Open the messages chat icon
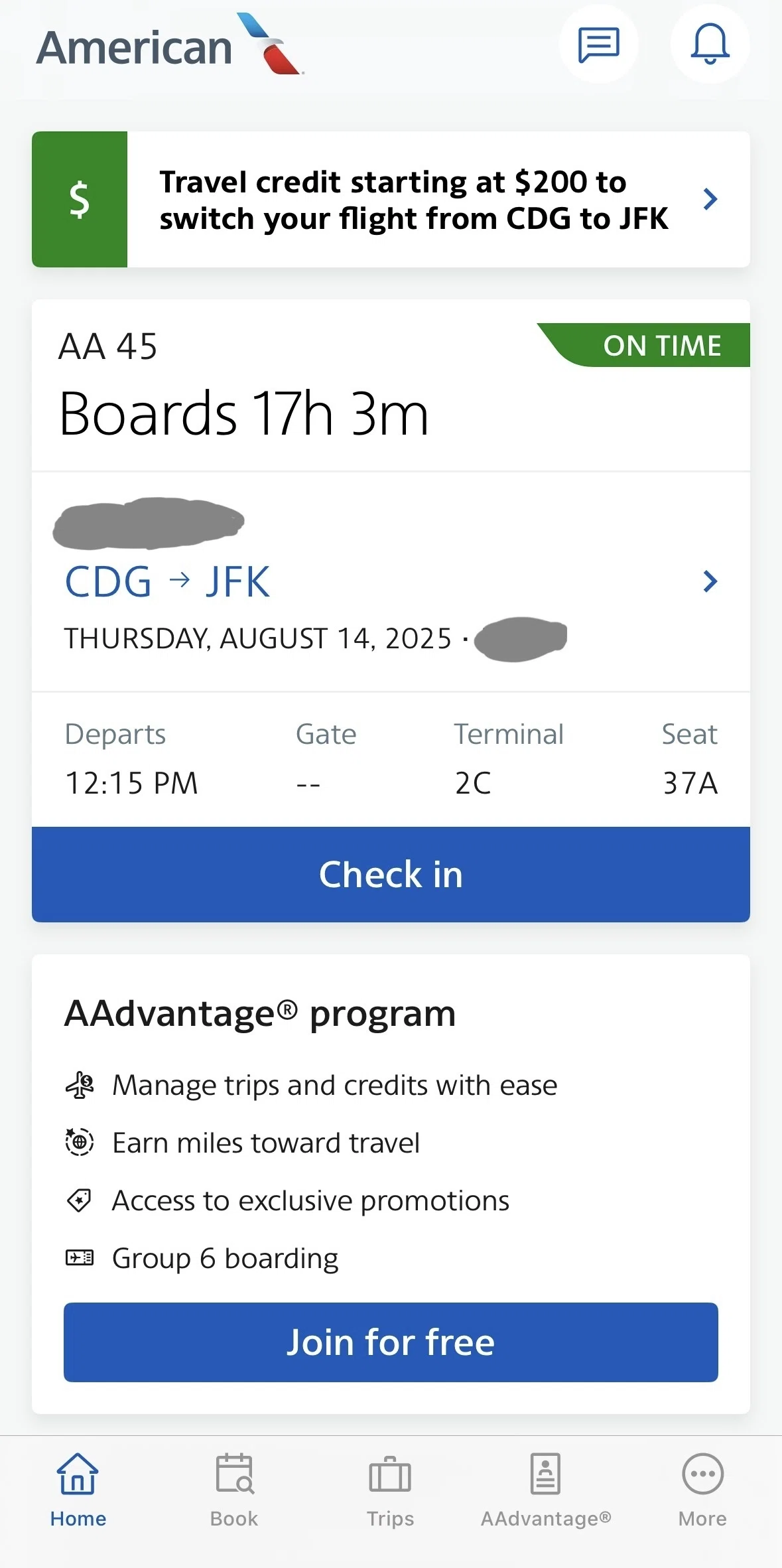This screenshot has height=1568, width=782. (598, 44)
